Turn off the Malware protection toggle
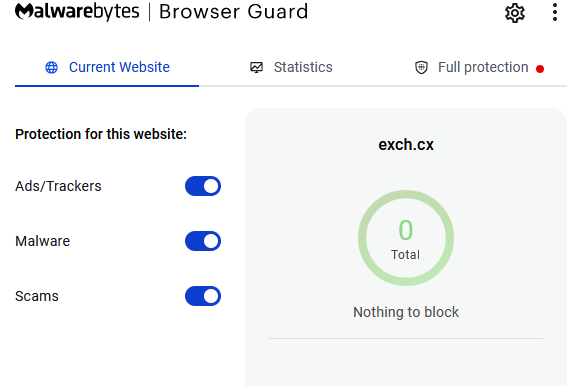The width and height of the screenshot is (578, 386). click(x=203, y=241)
